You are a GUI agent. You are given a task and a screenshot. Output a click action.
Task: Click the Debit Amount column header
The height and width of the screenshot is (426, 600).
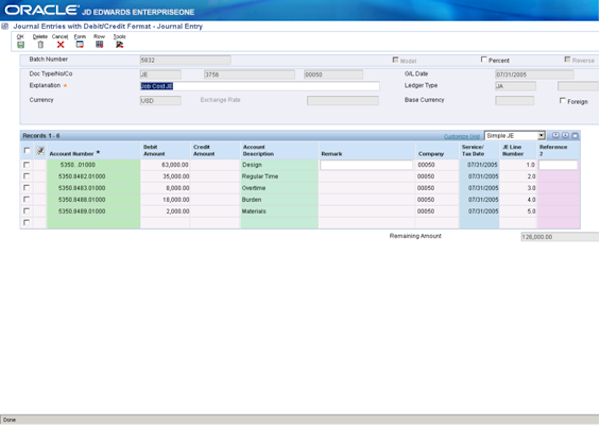[x=165, y=150]
